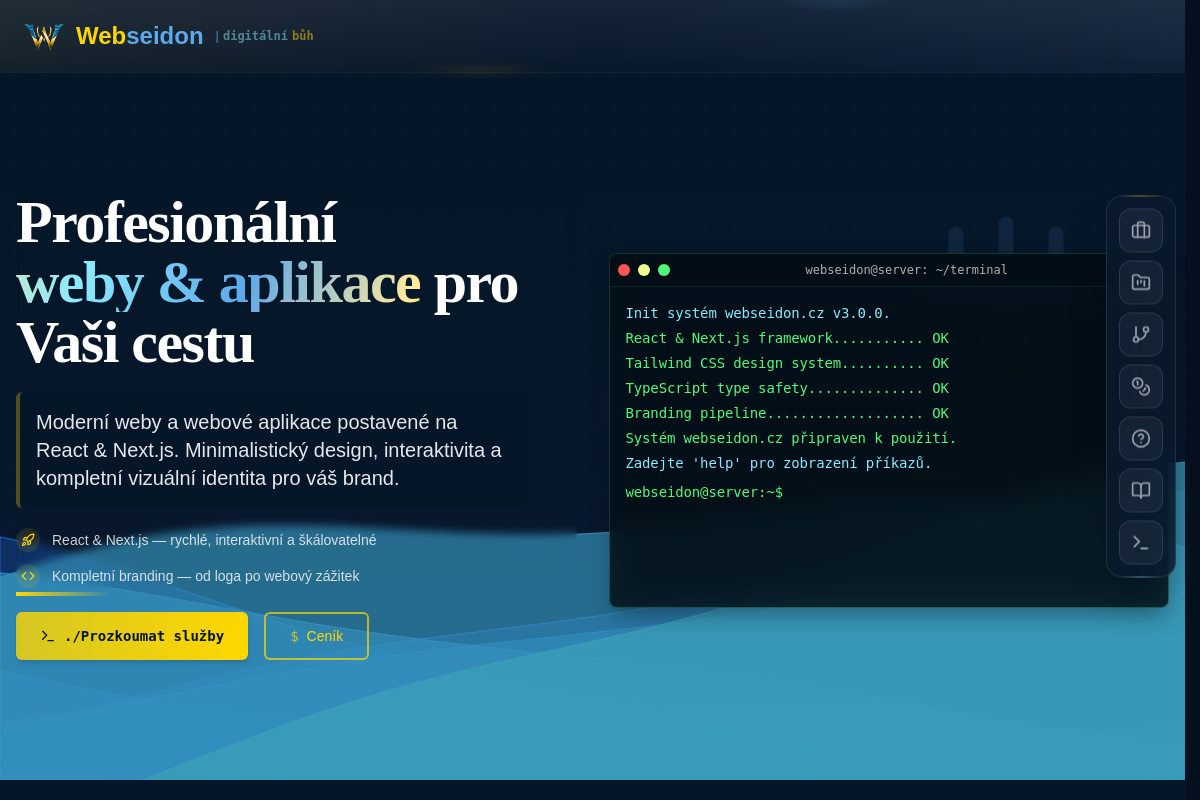Click 'Systém webseidon.cz připraven k použití.' line
The width and height of the screenshot is (1200, 800).
click(x=791, y=438)
